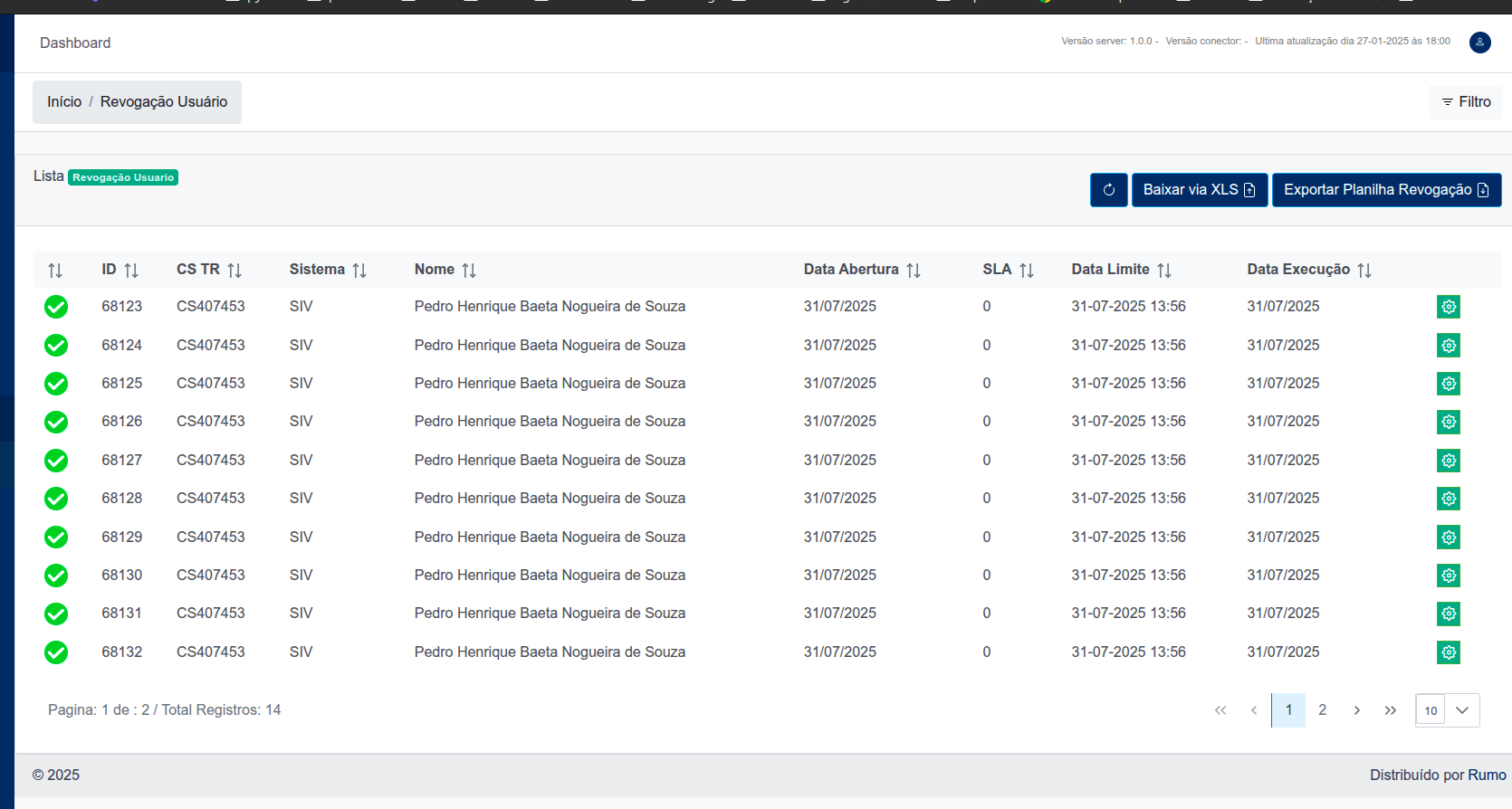Sort table by ID column
This screenshot has height=809, width=1512.
click(x=131, y=271)
